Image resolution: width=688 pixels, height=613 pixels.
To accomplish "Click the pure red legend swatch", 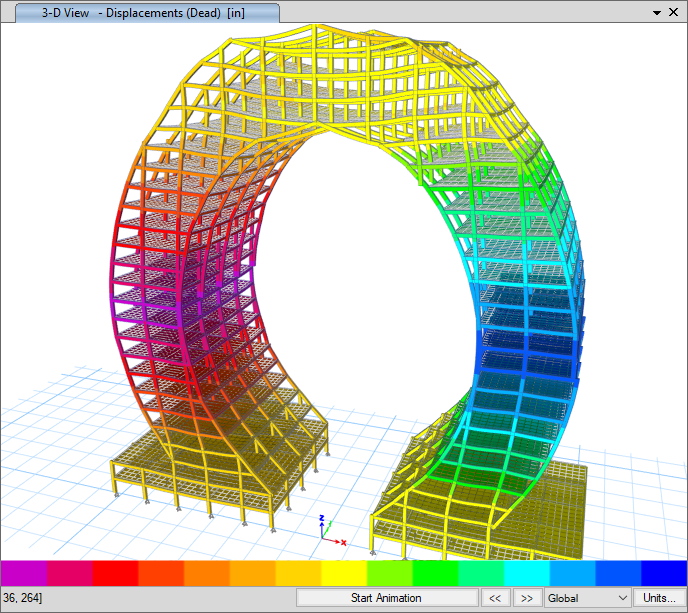I will (x=115, y=572).
